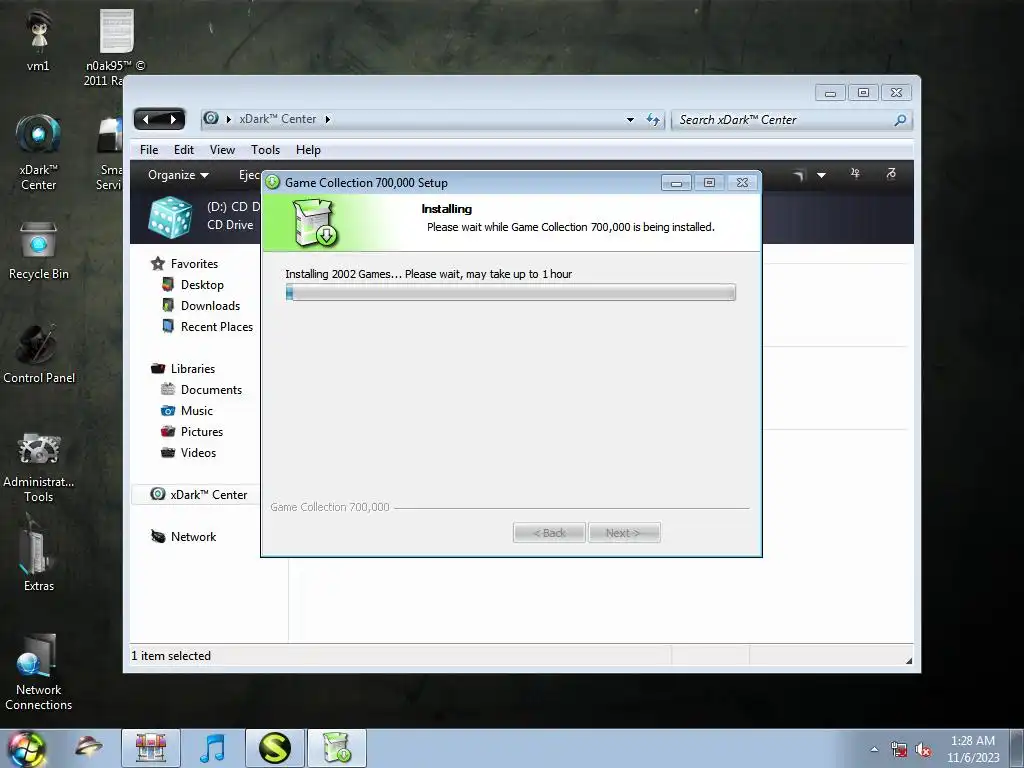The width and height of the screenshot is (1024, 768).
Task: Expand the arrow after xDark Center breadcrumb
Action: (328, 120)
